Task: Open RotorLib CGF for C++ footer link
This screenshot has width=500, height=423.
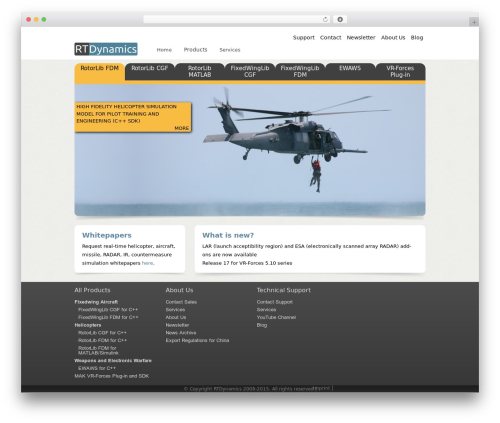Action: click(x=102, y=333)
